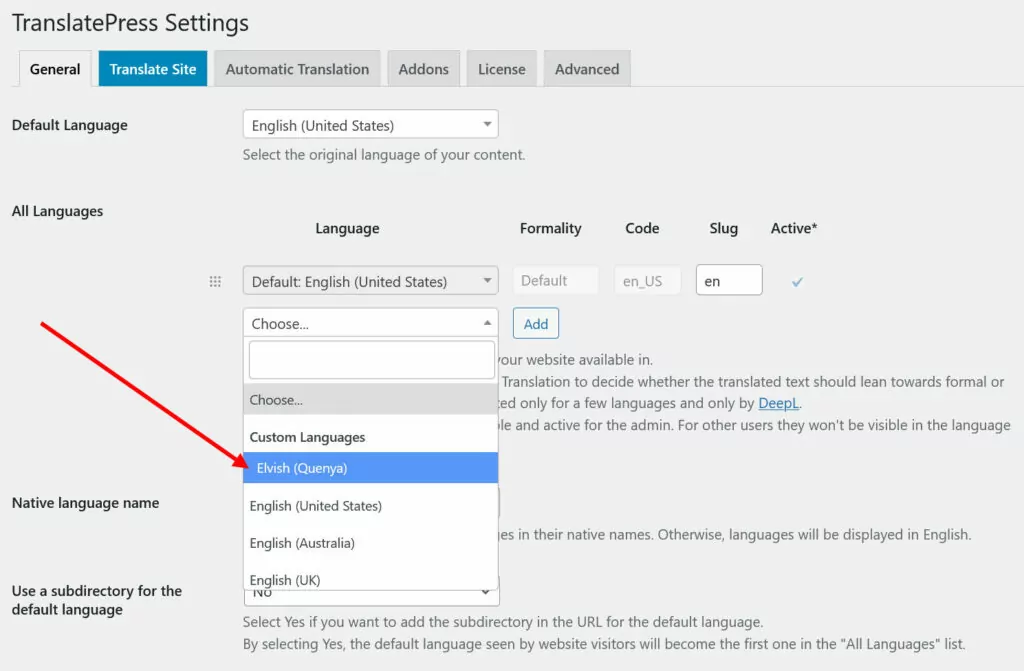Select Elvish (Quenya) from the list
This screenshot has height=671, width=1024.
370,468
